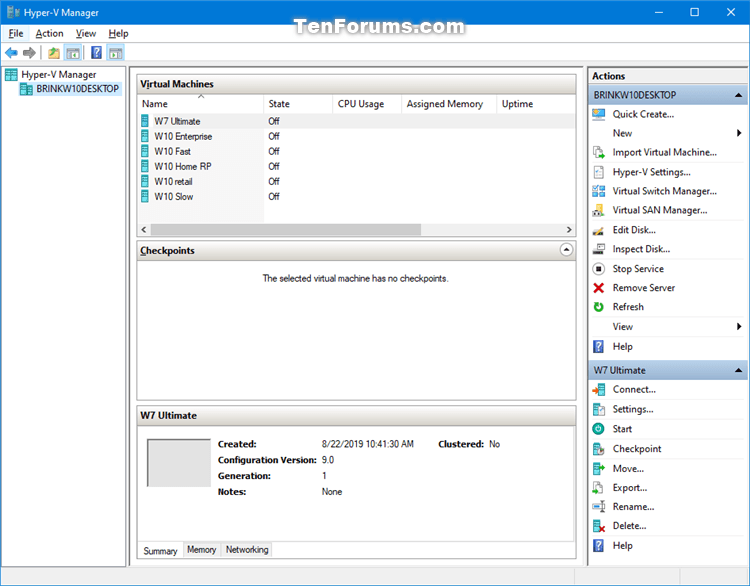This screenshot has width=750, height=586.
Task: Click the Import Virtual Machine icon
Action: (x=598, y=153)
